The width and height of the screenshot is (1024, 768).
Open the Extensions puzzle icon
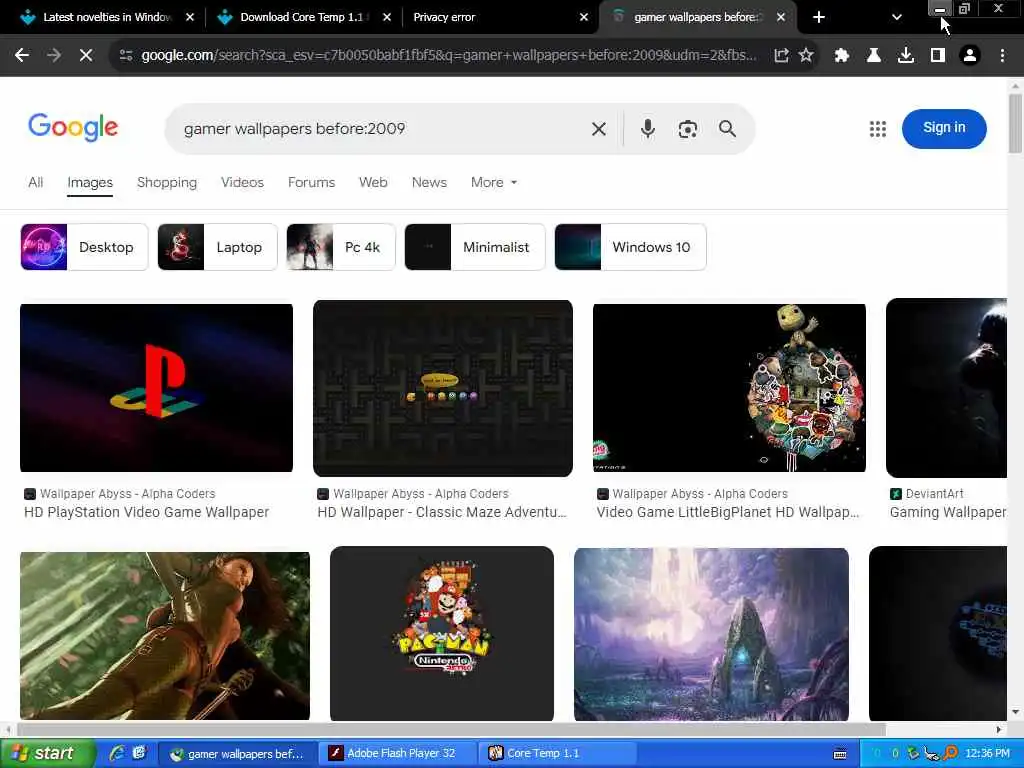click(x=842, y=56)
